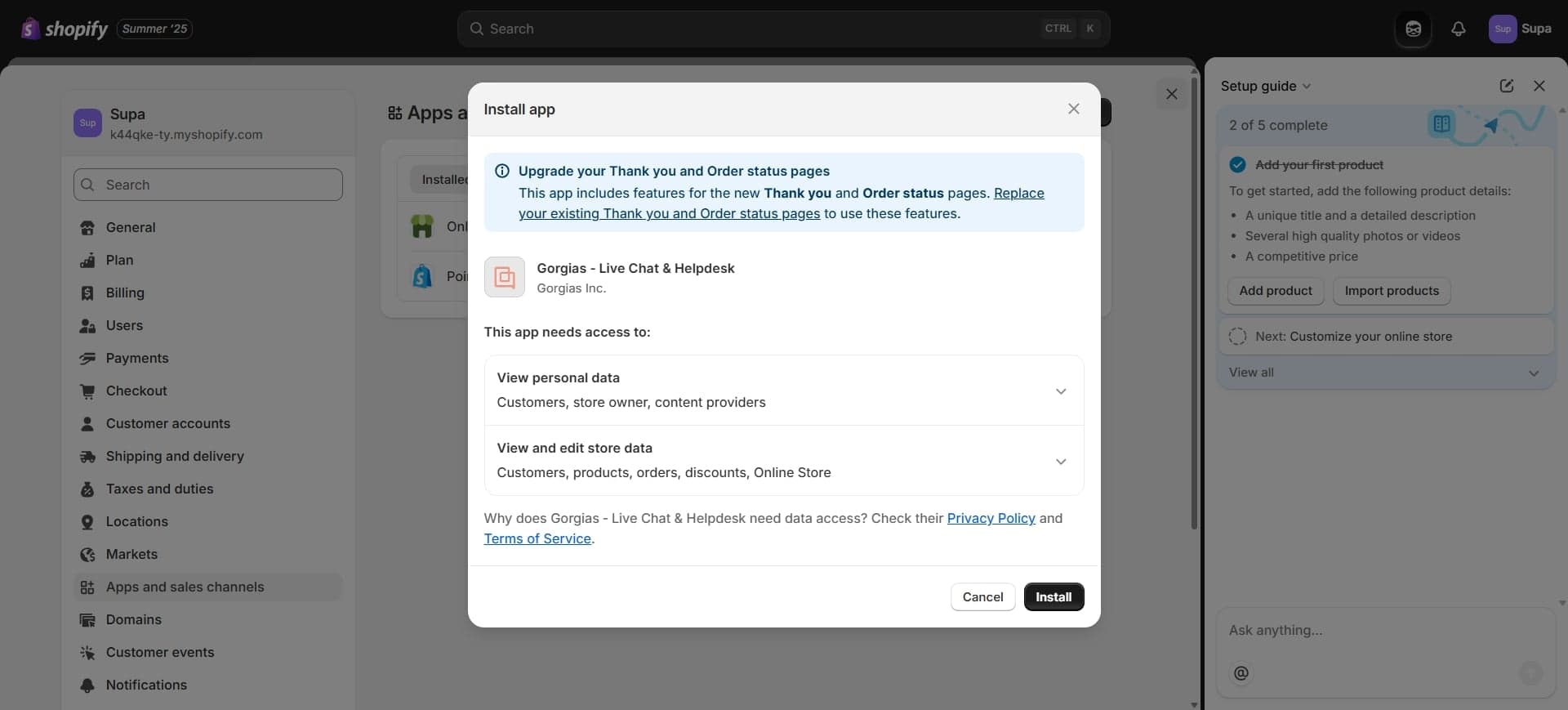Toggle the completed Add your first product check
Screen dimensions: 1568x710
(x=1237, y=164)
